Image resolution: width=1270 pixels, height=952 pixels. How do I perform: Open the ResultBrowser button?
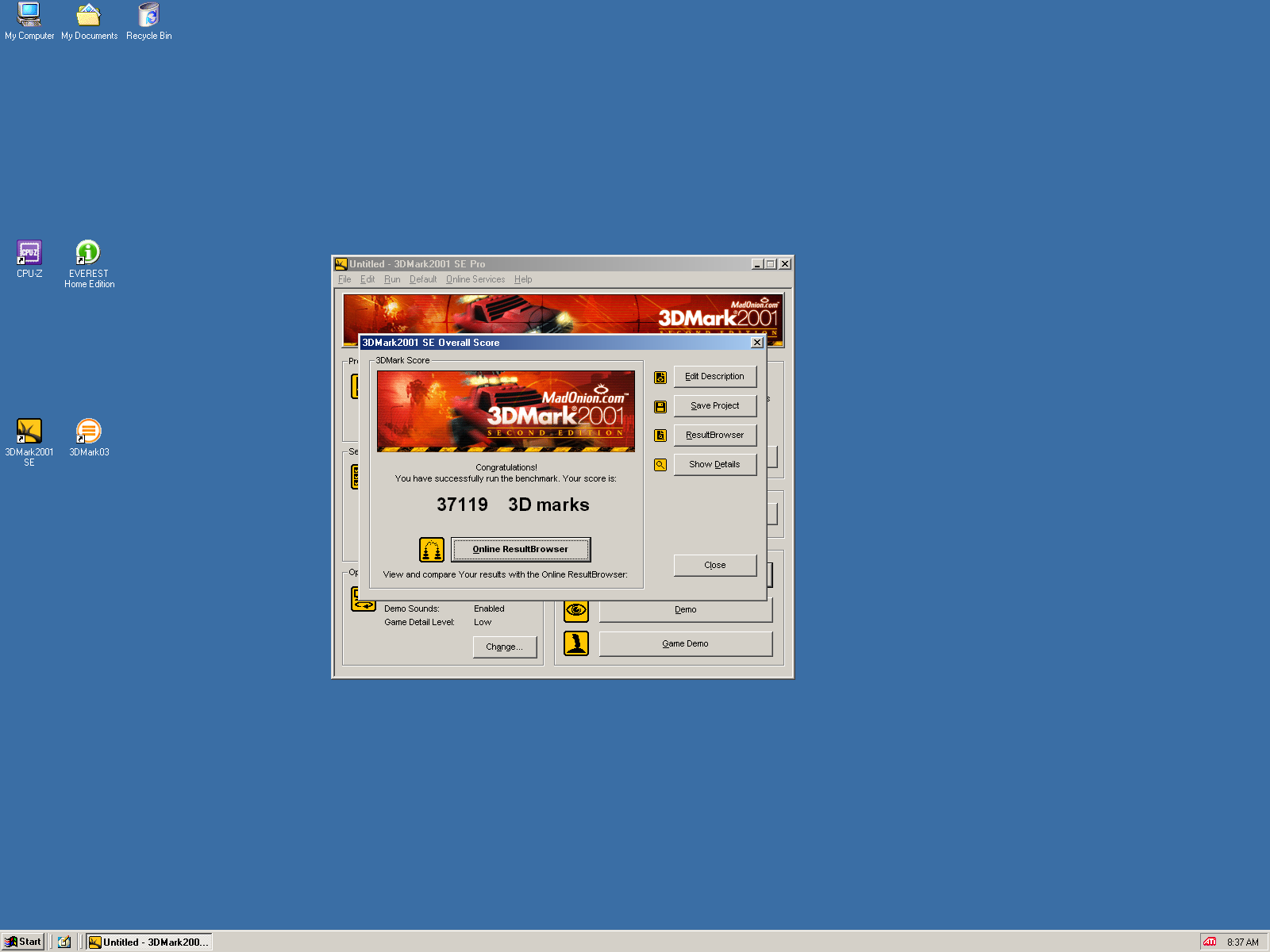(715, 436)
